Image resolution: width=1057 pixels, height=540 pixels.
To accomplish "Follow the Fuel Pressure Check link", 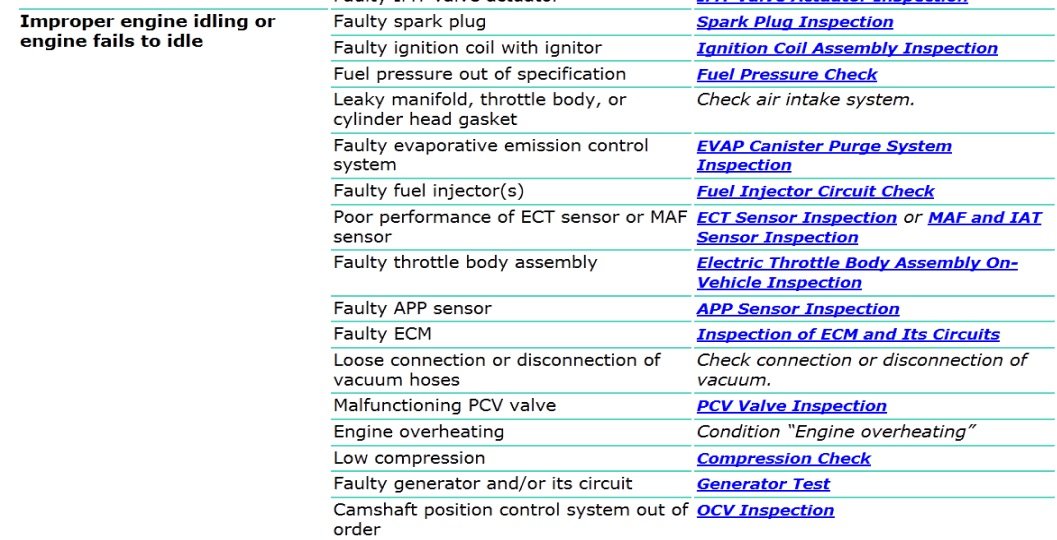I will 787,75.
